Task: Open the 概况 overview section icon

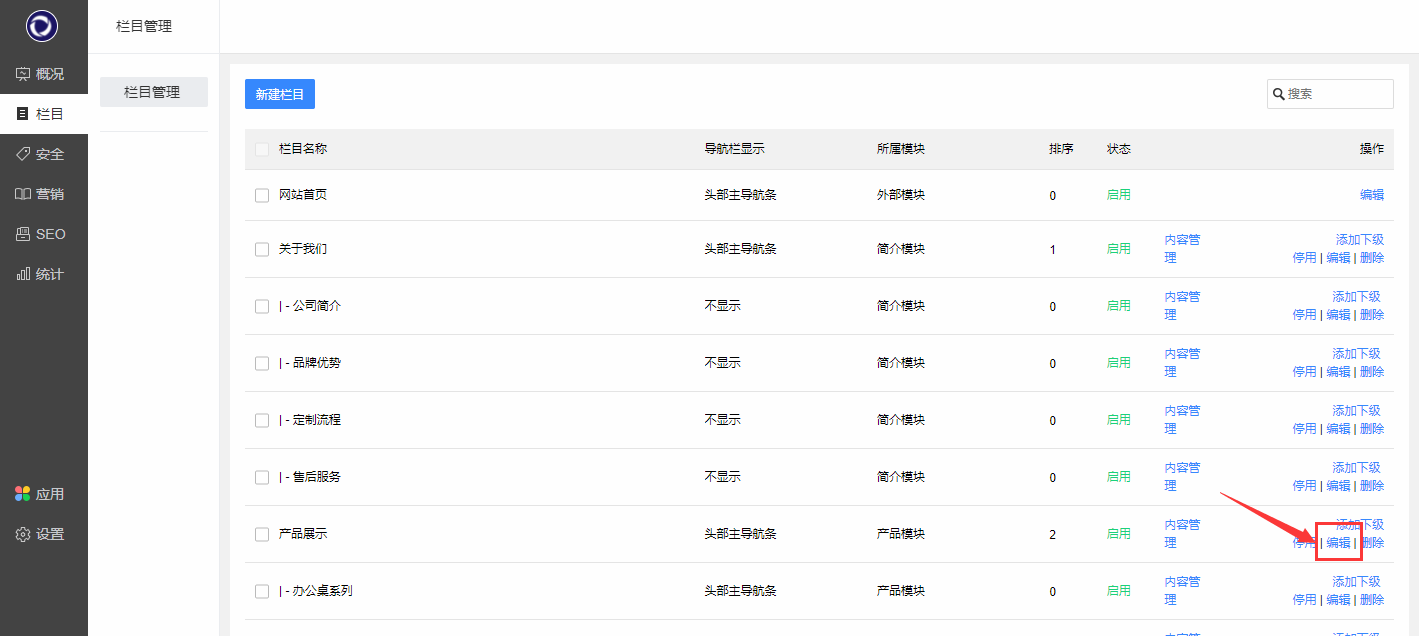Action: (23, 74)
